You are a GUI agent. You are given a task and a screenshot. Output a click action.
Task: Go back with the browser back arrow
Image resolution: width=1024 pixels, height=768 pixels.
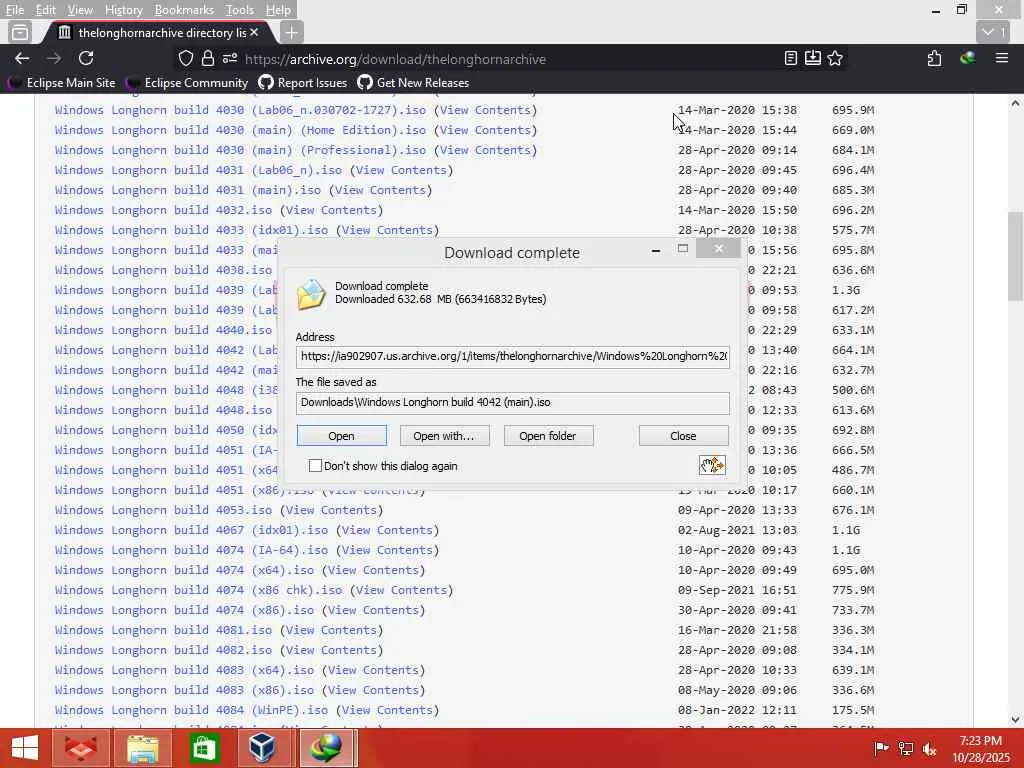22,59
